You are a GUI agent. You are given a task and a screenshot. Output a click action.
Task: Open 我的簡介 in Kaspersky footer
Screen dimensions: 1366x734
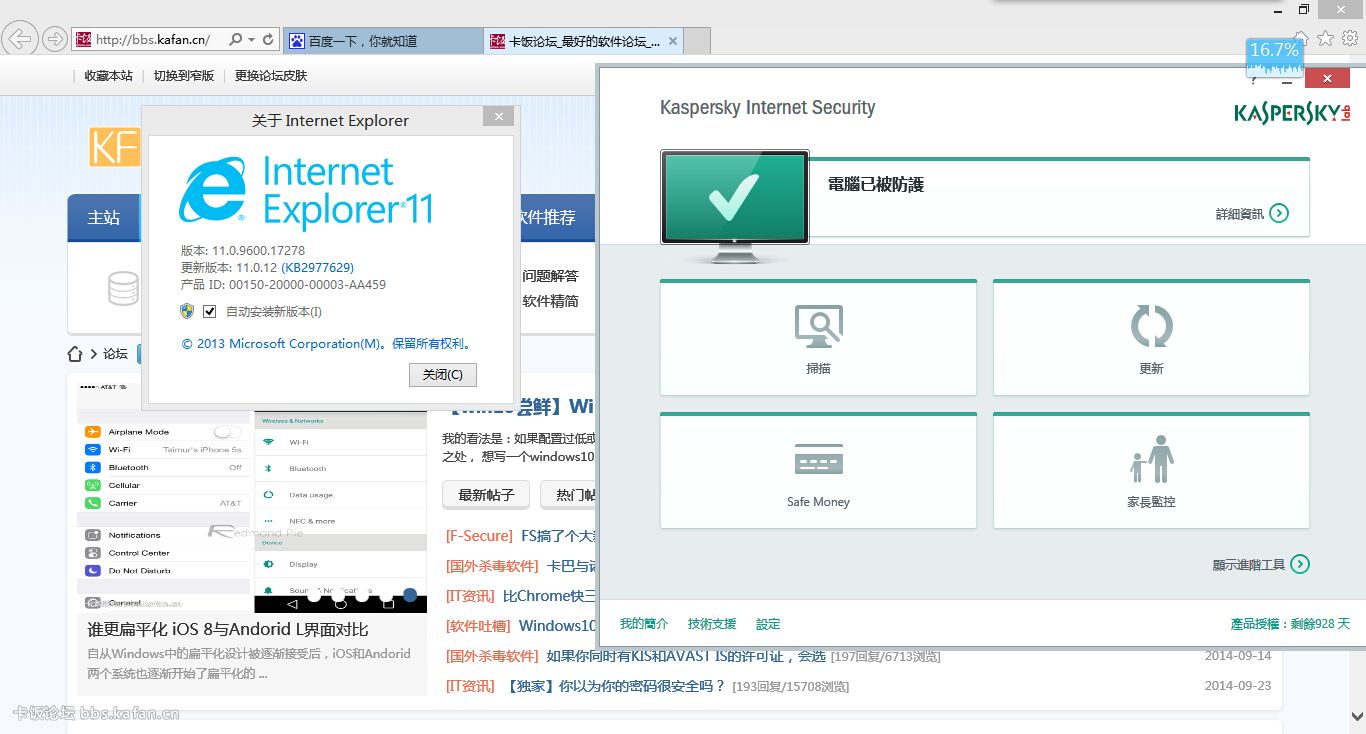(644, 624)
